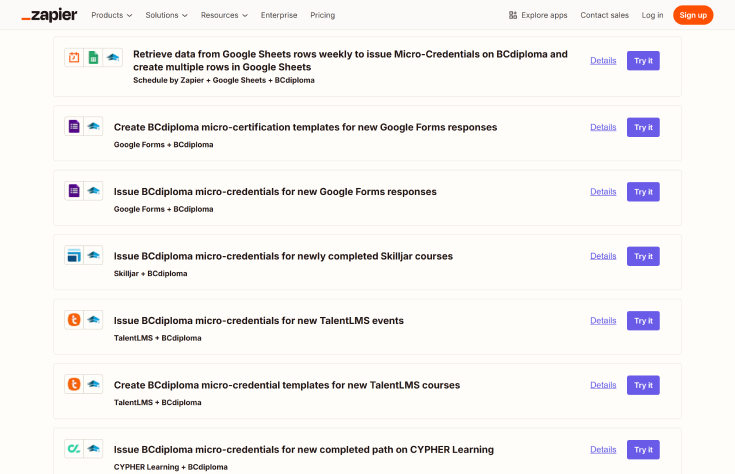Go to the Pricing page
The width and height of the screenshot is (735, 474).
[322, 15]
